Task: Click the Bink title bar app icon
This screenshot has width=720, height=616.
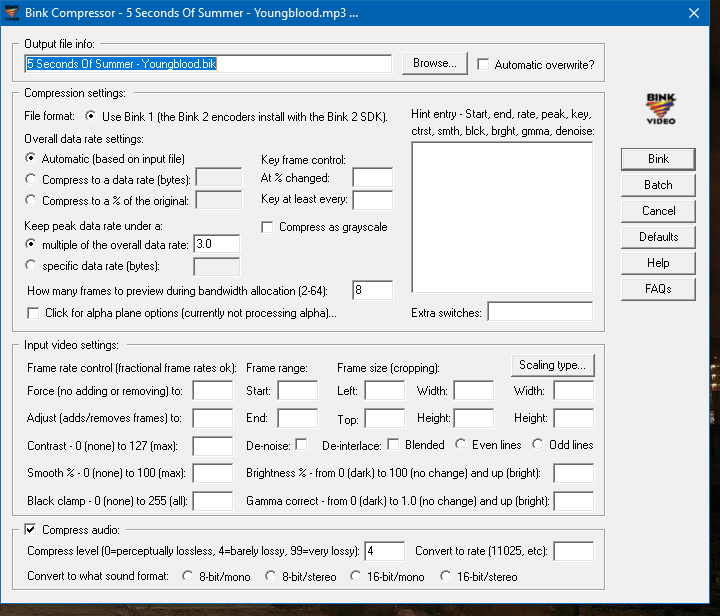Action: click(x=11, y=12)
